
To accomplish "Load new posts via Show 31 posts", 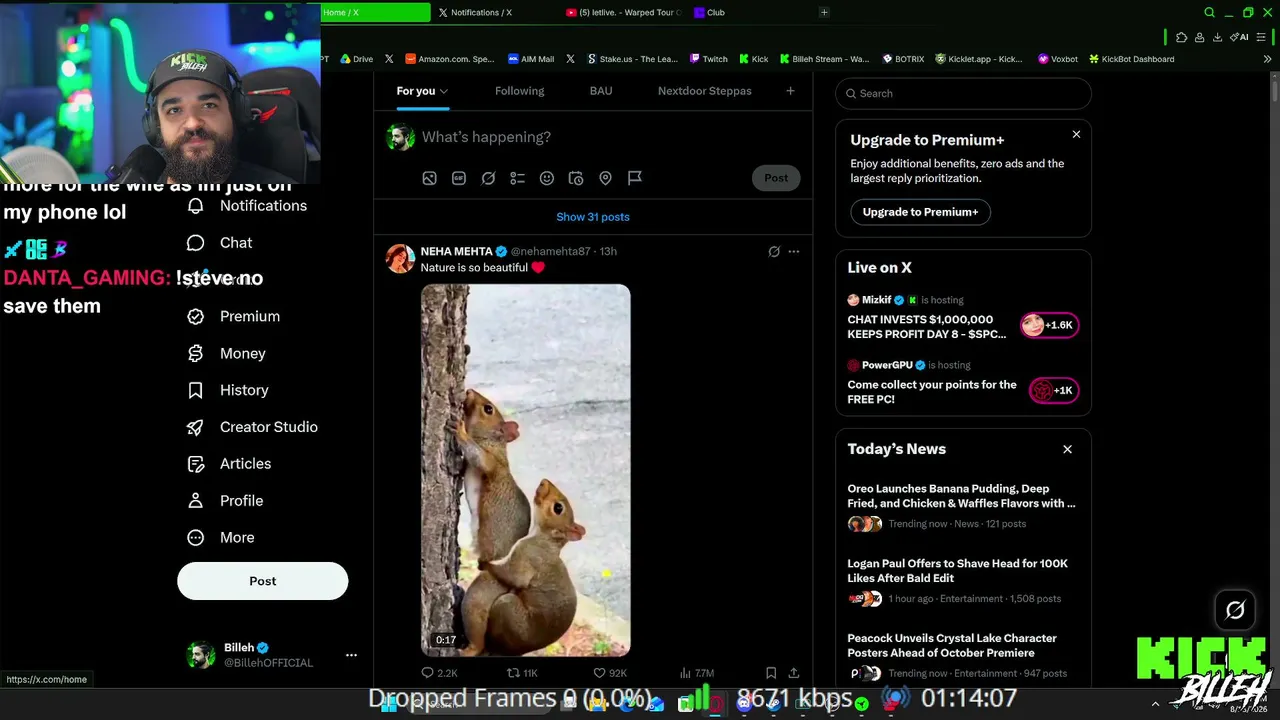I will [593, 217].
